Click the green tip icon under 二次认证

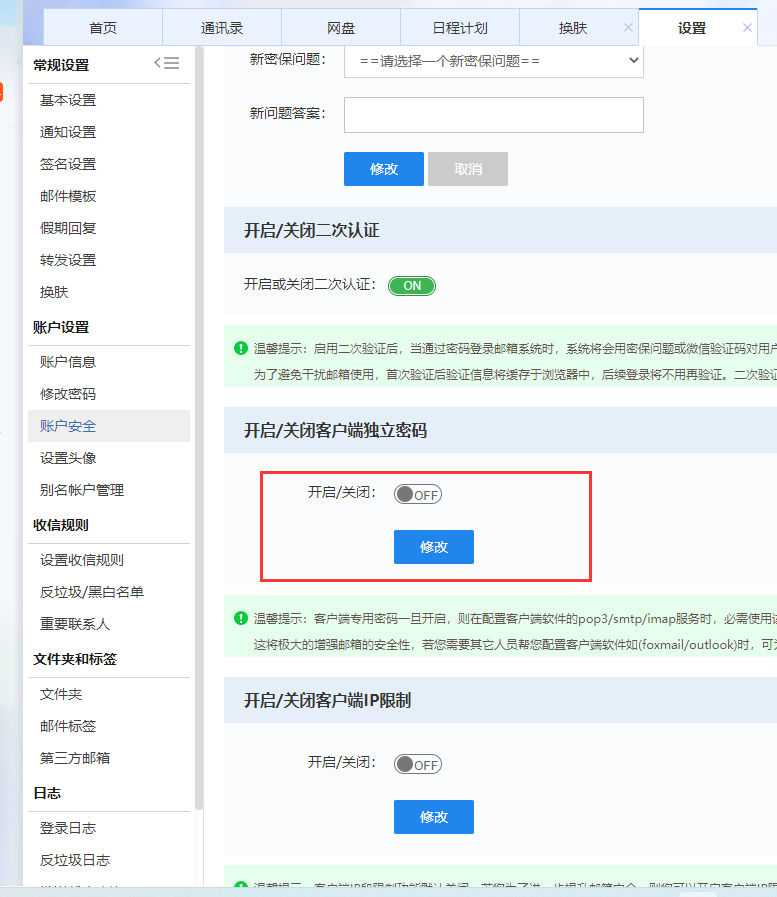click(x=241, y=348)
